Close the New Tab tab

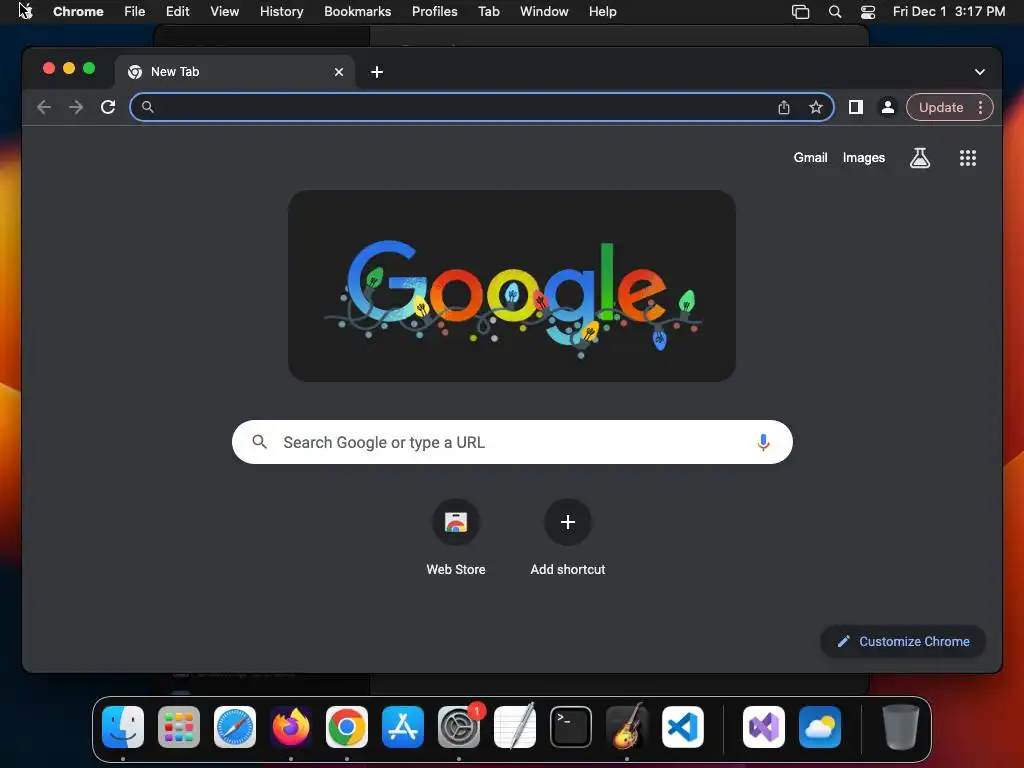[x=339, y=72]
